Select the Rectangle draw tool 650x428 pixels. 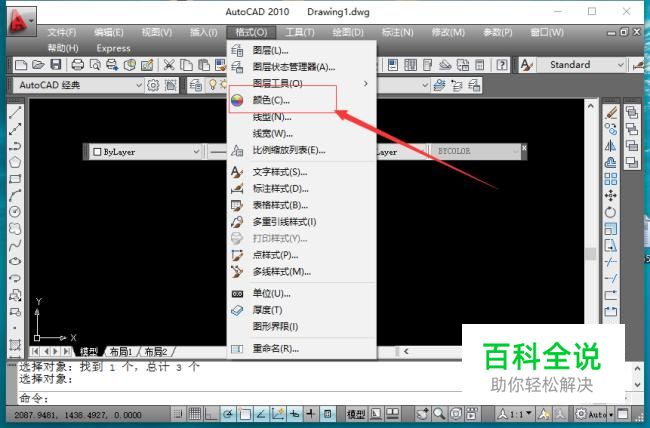[x=15, y=179]
